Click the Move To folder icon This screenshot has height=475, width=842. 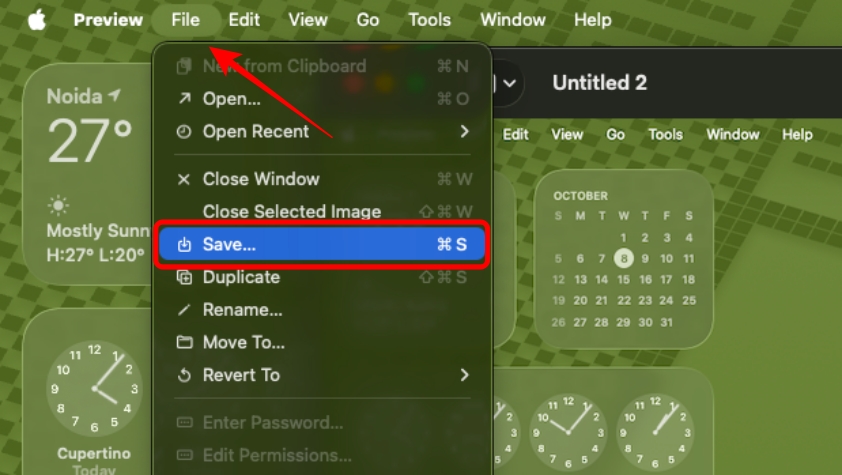pos(184,342)
